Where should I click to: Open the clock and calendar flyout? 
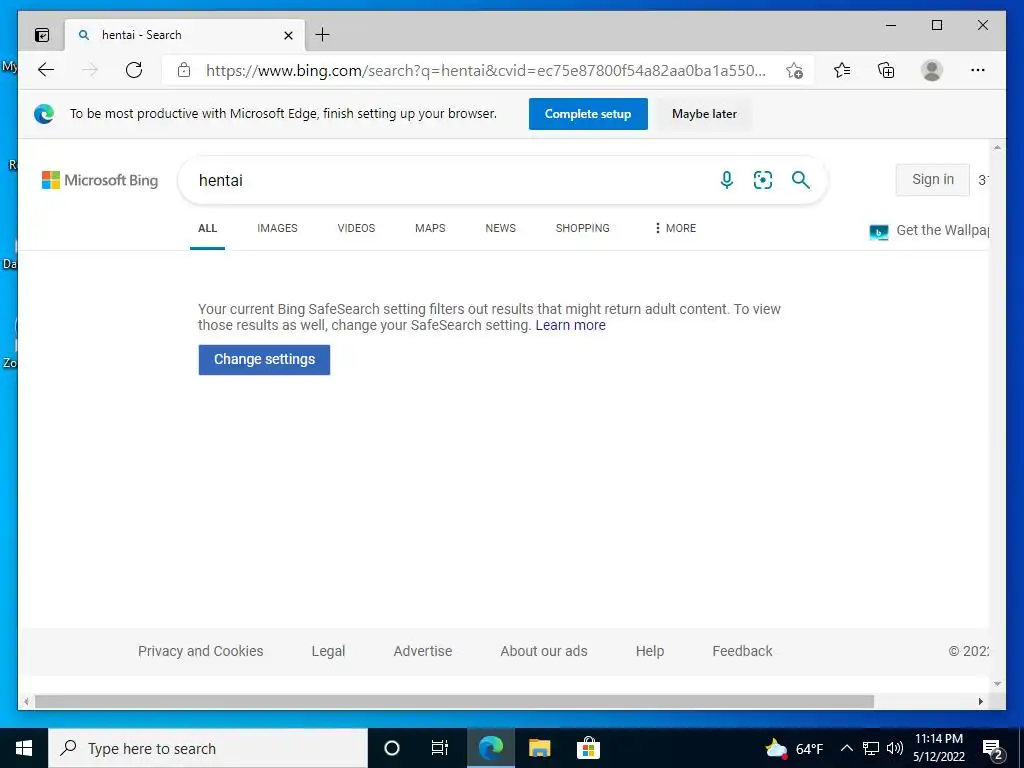pos(939,748)
